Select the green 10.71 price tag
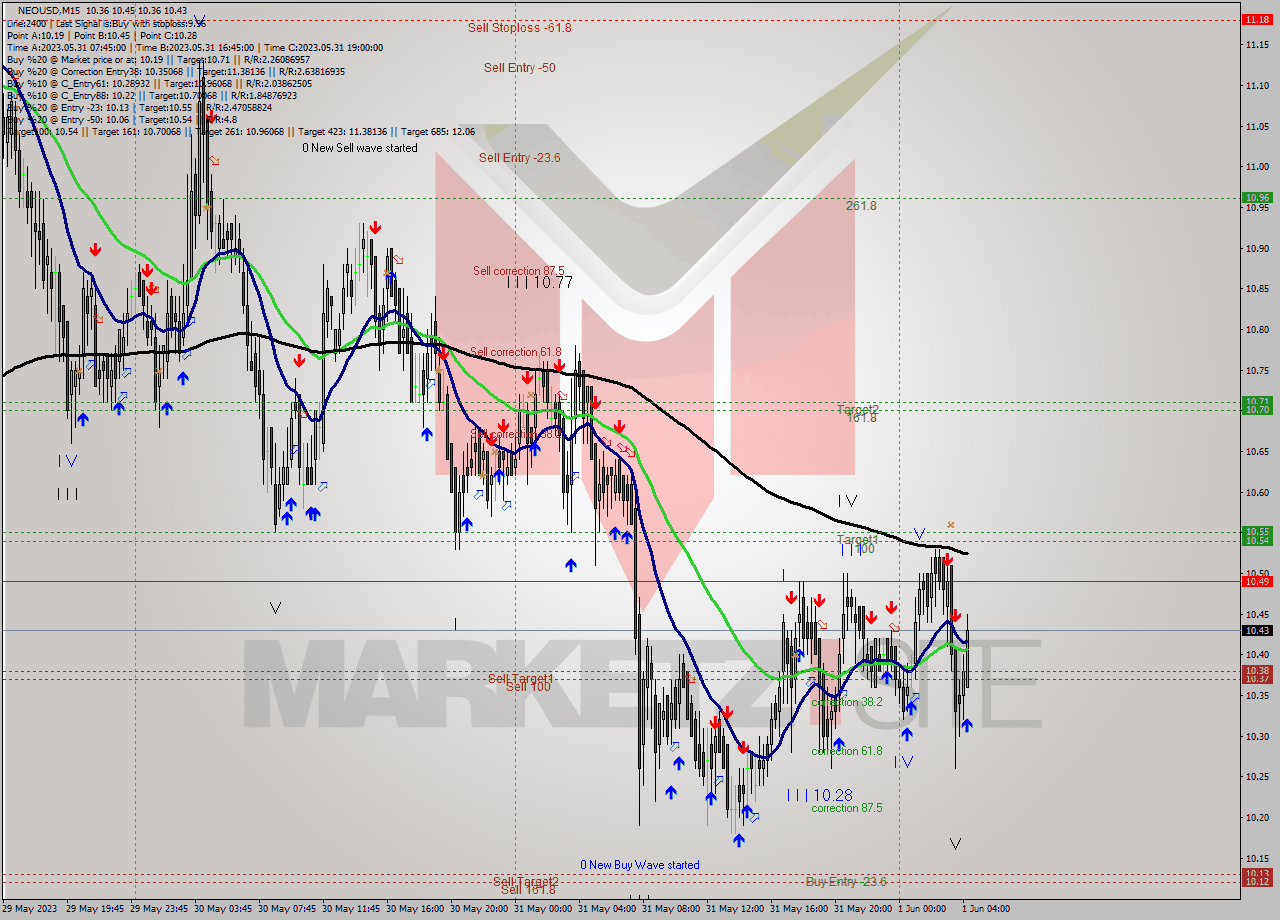The height and width of the screenshot is (920, 1280). point(1256,401)
